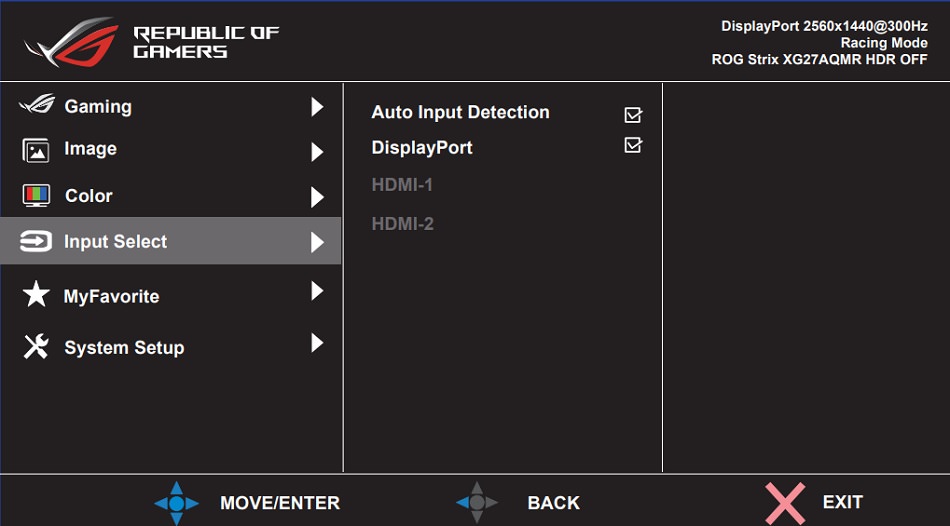Image resolution: width=950 pixels, height=526 pixels.
Task: Toggle the Auto Input Detection checkbox
Action: point(633,115)
